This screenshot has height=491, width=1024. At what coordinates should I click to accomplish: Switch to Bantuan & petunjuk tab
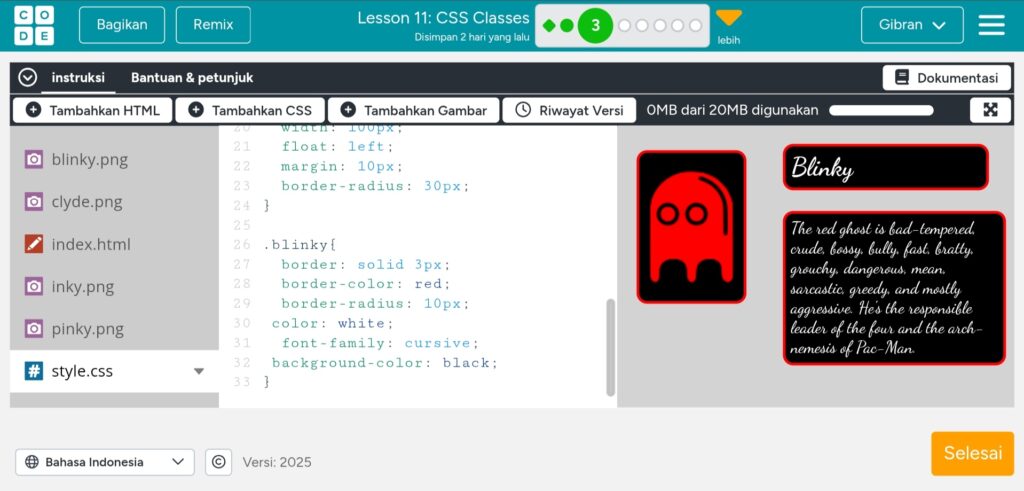(192, 78)
